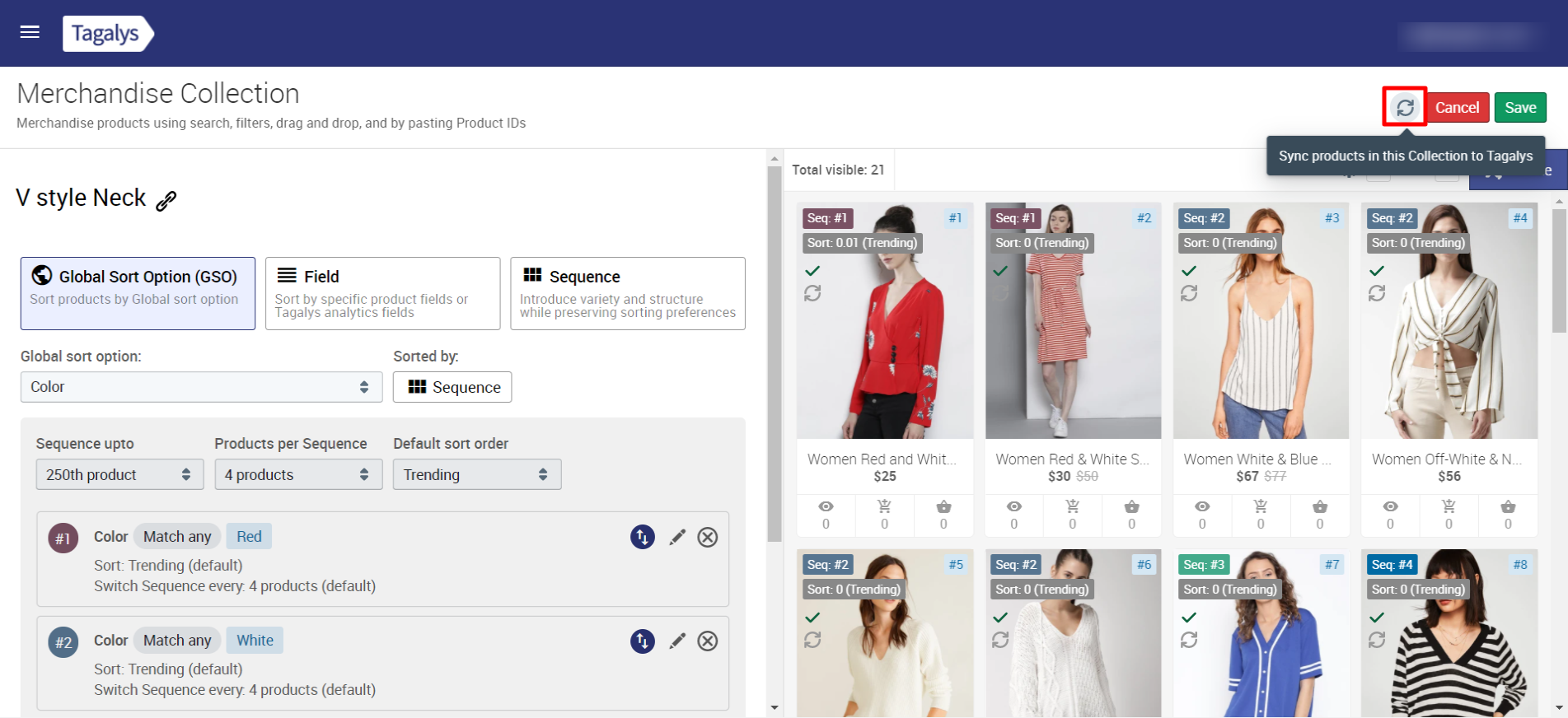Click Total visible: 21 label

(x=838, y=170)
